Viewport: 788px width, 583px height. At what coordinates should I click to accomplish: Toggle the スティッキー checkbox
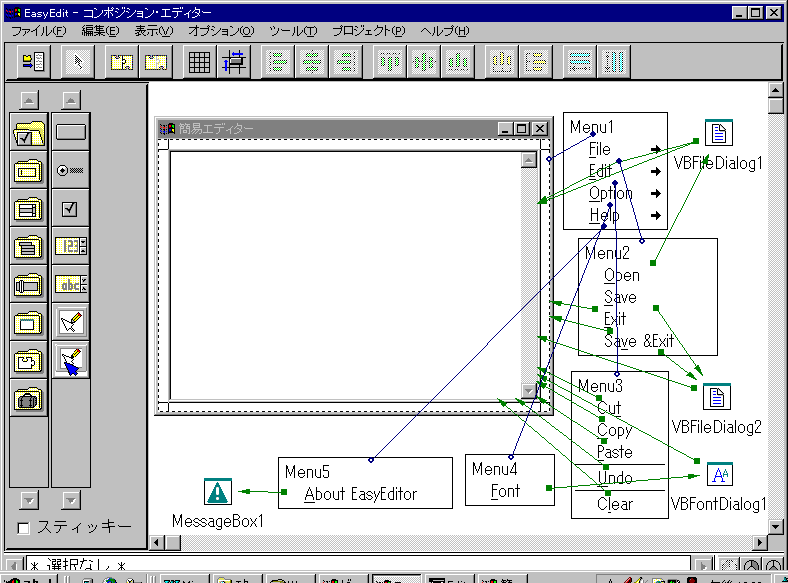[x=25, y=527]
